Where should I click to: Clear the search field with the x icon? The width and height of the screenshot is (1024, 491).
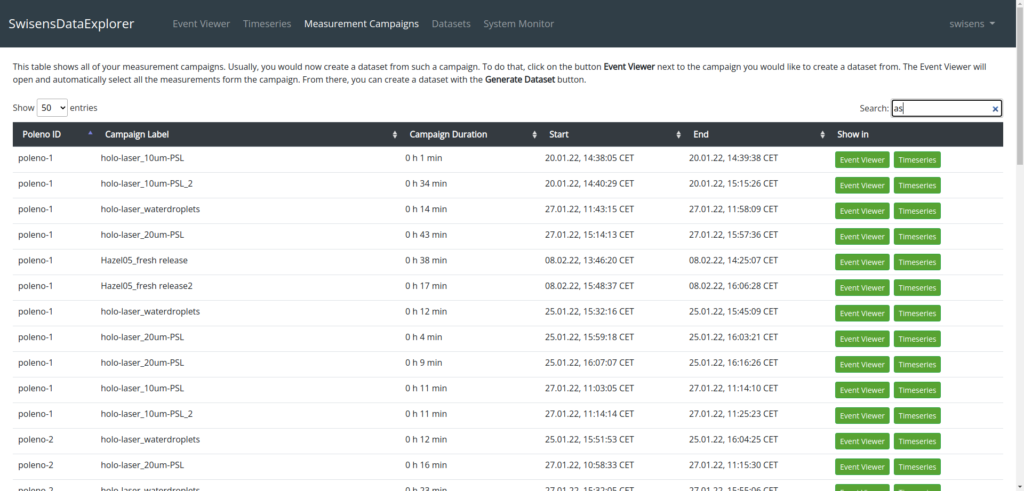point(995,109)
